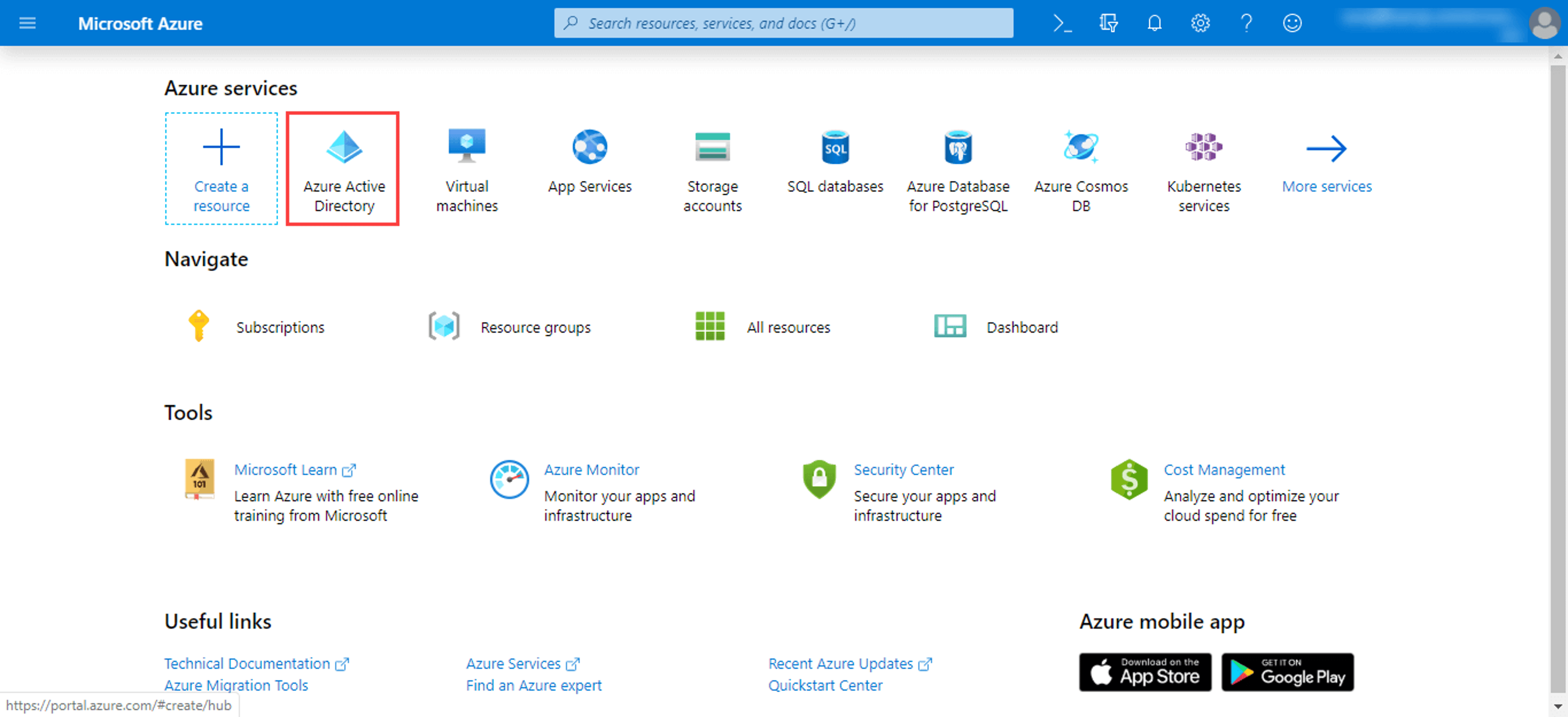Open Storage accounts icon
The width and height of the screenshot is (1568, 717).
(712, 147)
